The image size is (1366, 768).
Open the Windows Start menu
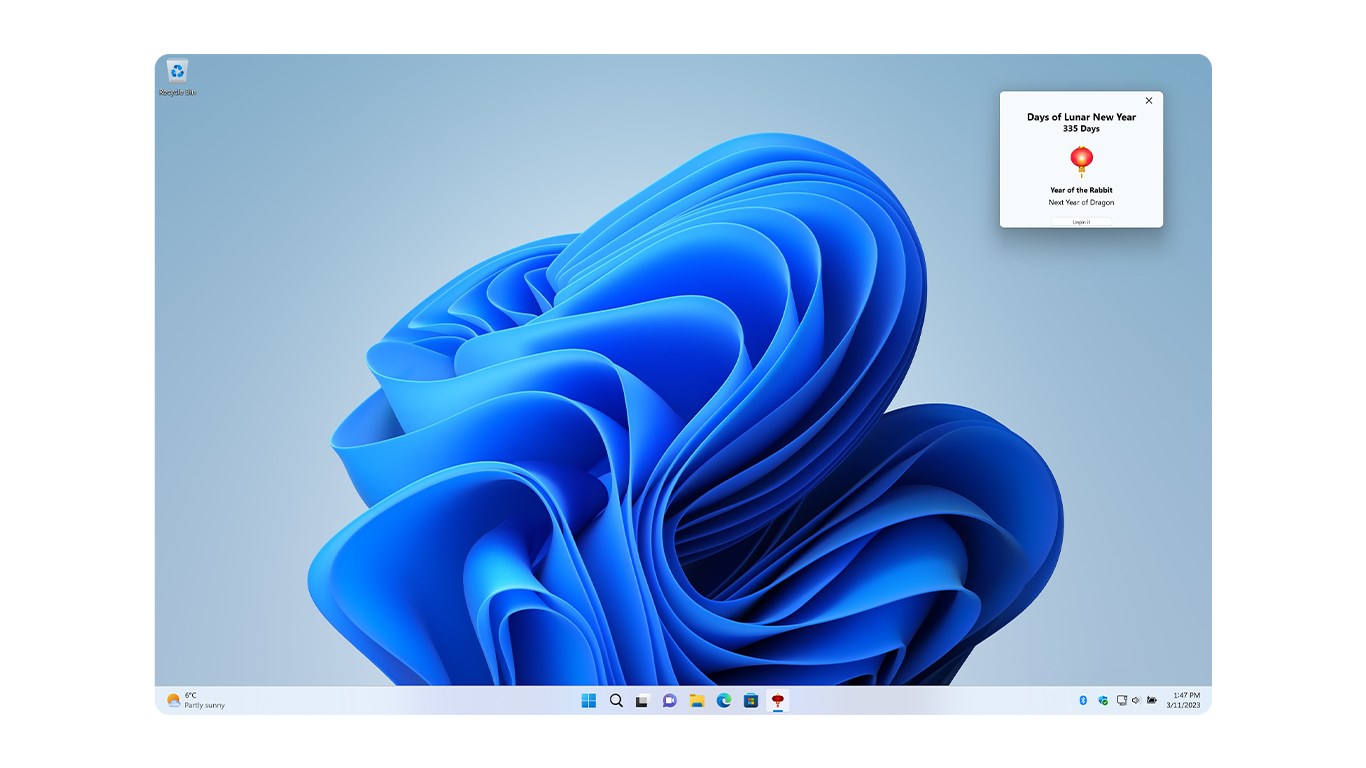(x=589, y=700)
